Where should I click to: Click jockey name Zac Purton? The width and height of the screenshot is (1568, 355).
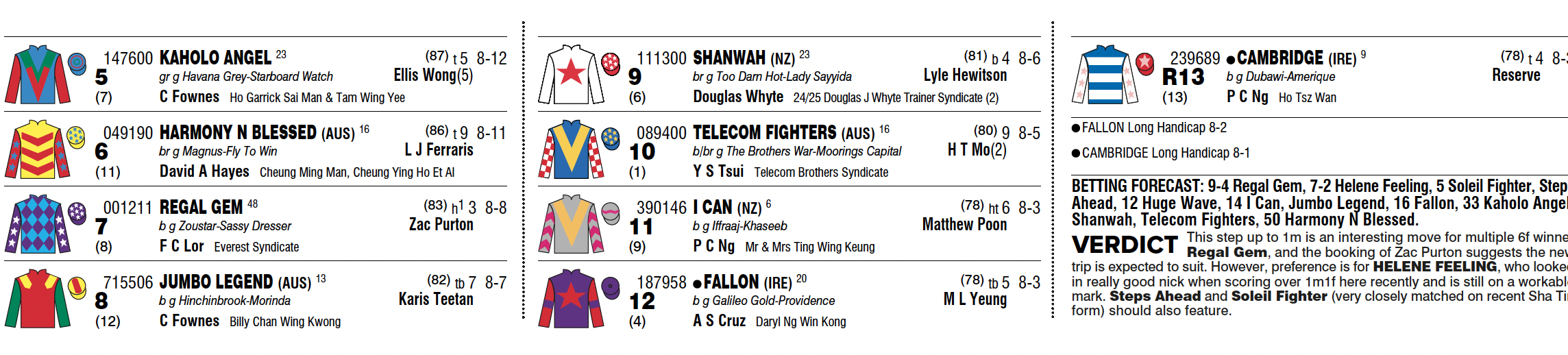[441, 225]
